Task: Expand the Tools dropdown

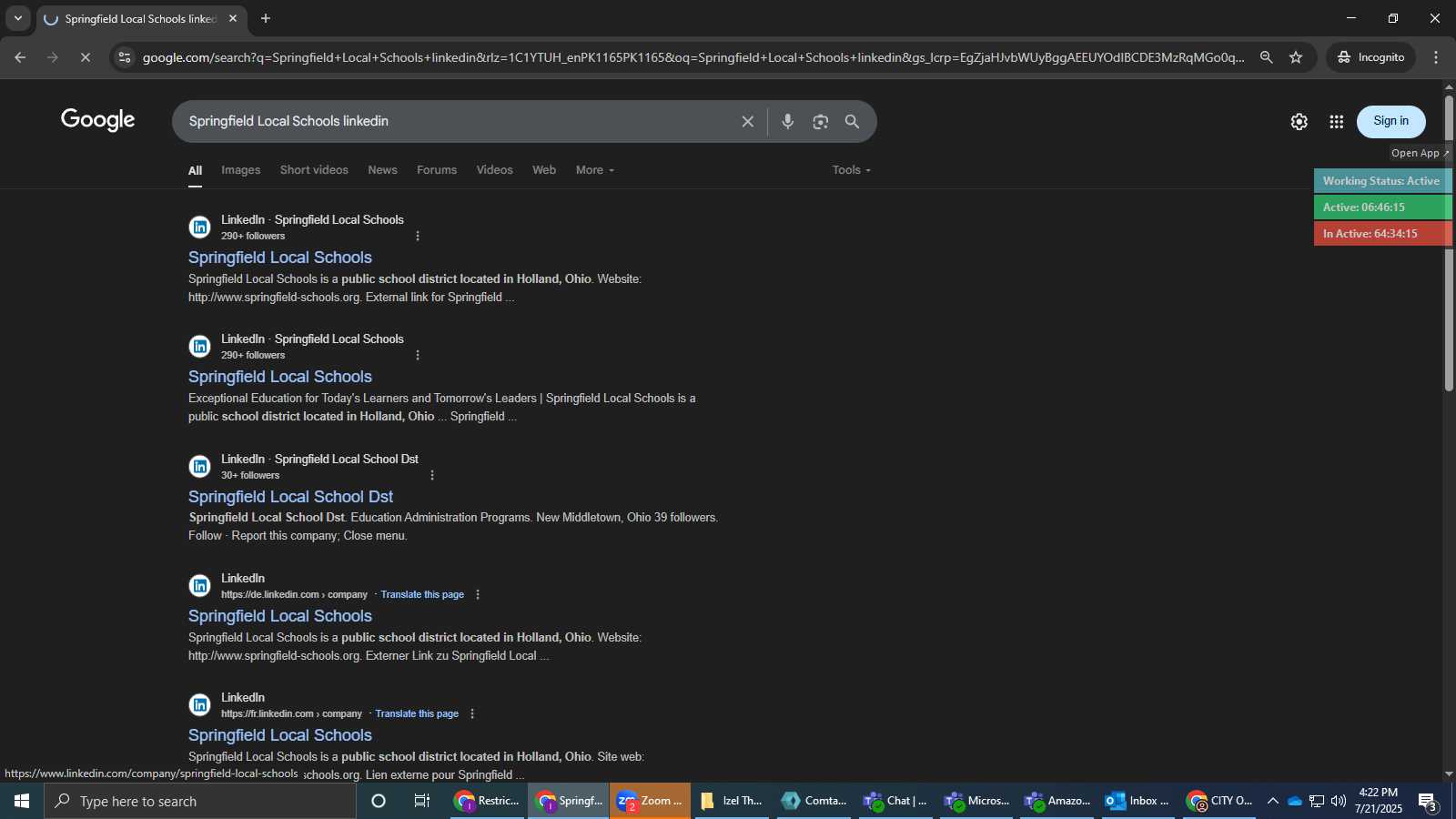Action: tap(852, 170)
